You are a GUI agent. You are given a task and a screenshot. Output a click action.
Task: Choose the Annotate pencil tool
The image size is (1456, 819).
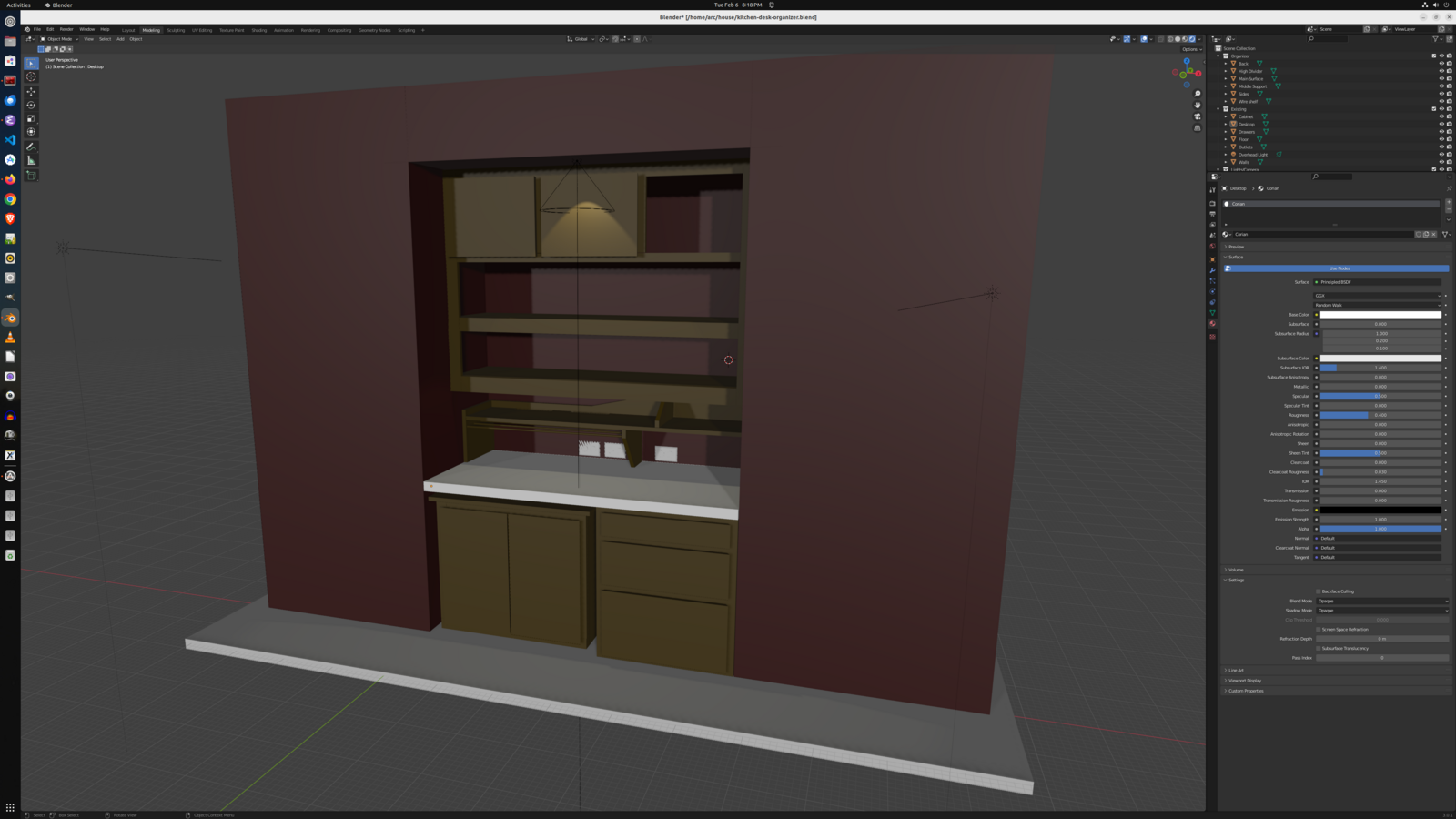31,147
